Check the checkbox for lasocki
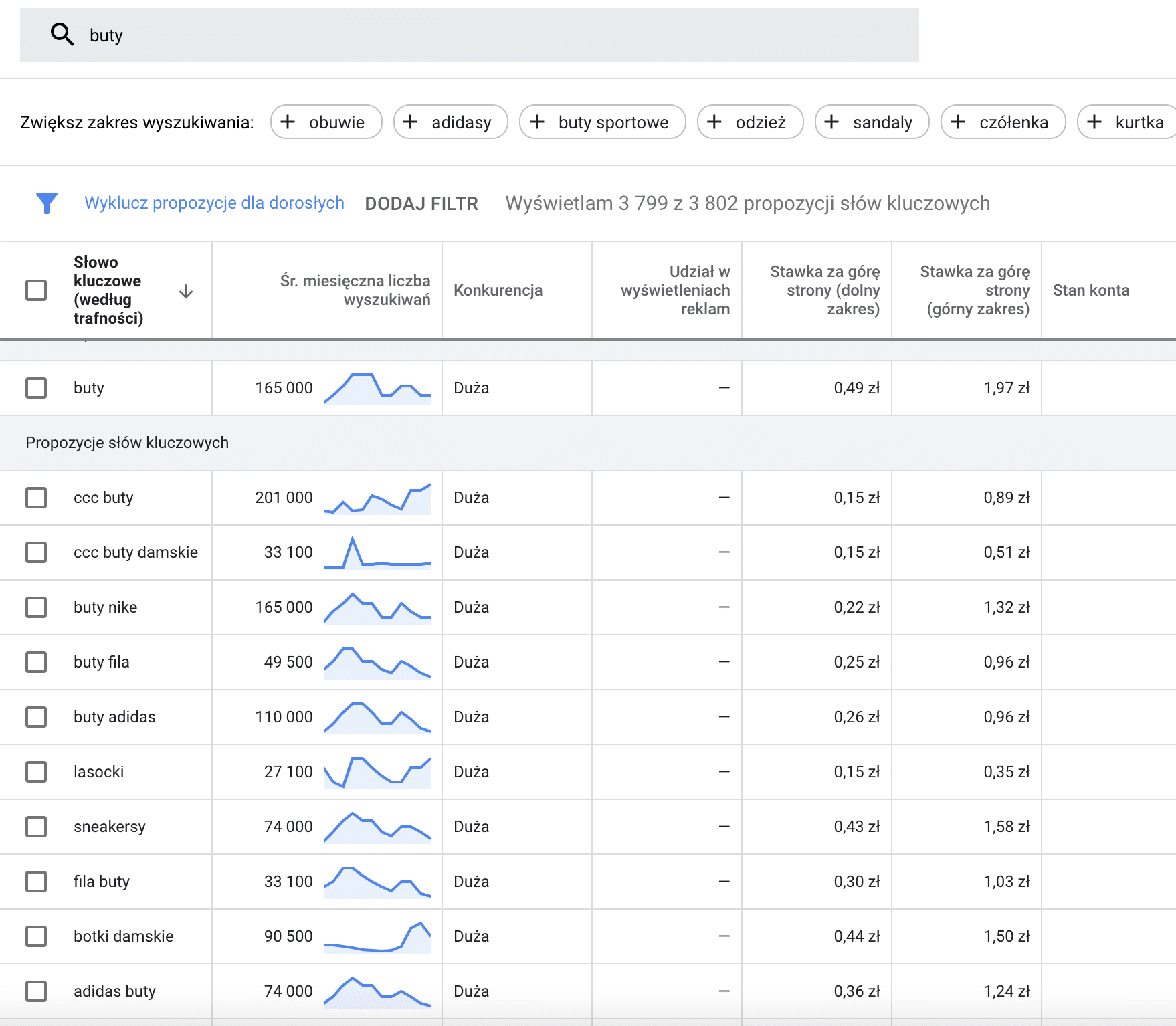 tap(35, 771)
